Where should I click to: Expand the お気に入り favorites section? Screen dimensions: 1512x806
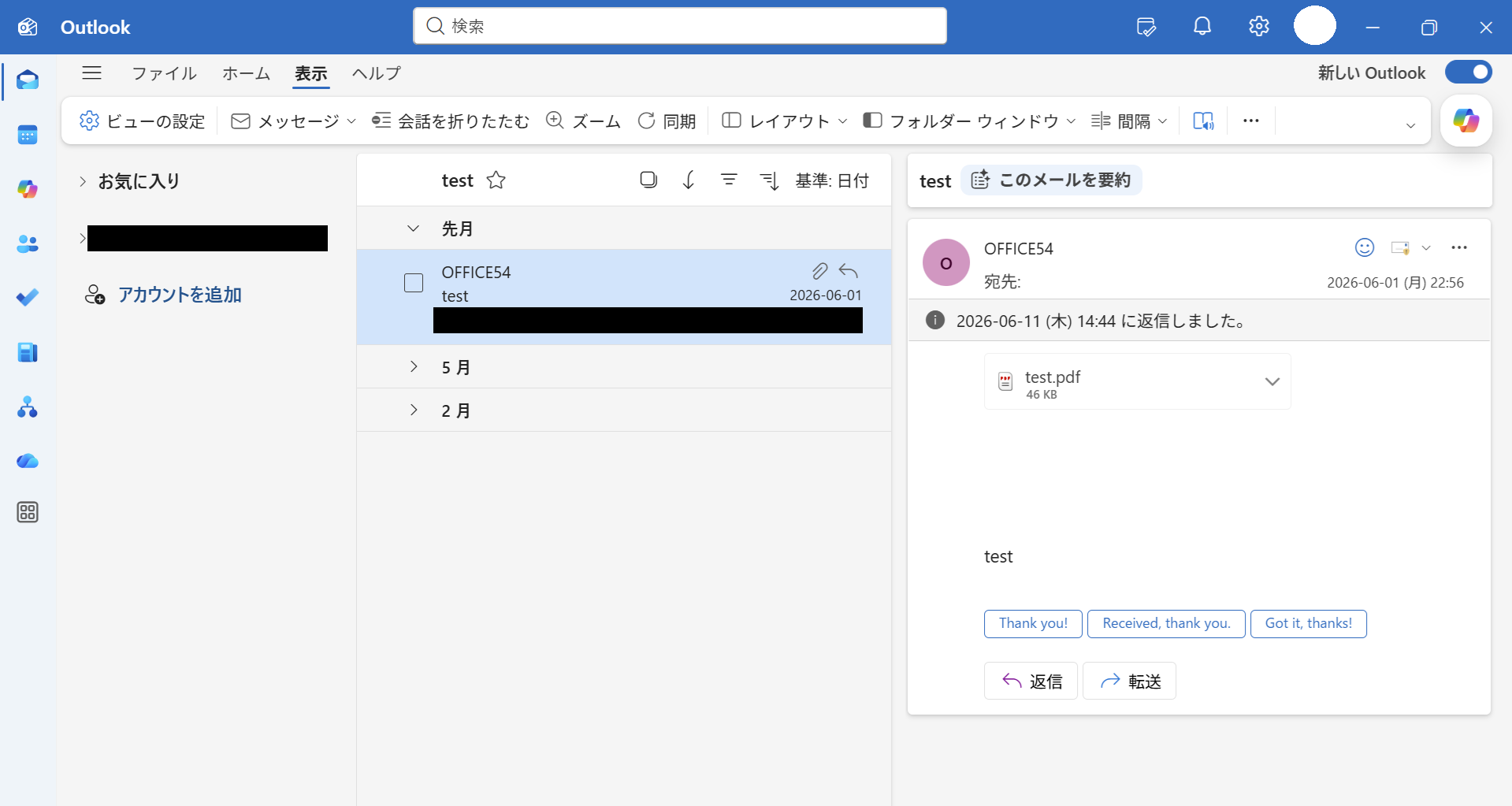pos(83,181)
